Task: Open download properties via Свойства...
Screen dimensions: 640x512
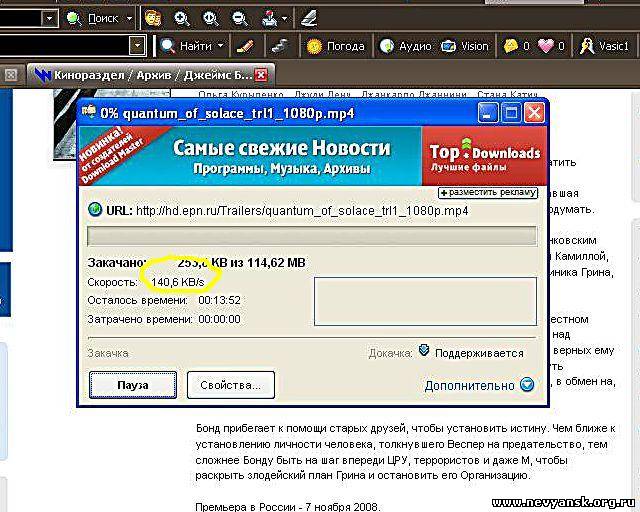Action: coord(231,385)
